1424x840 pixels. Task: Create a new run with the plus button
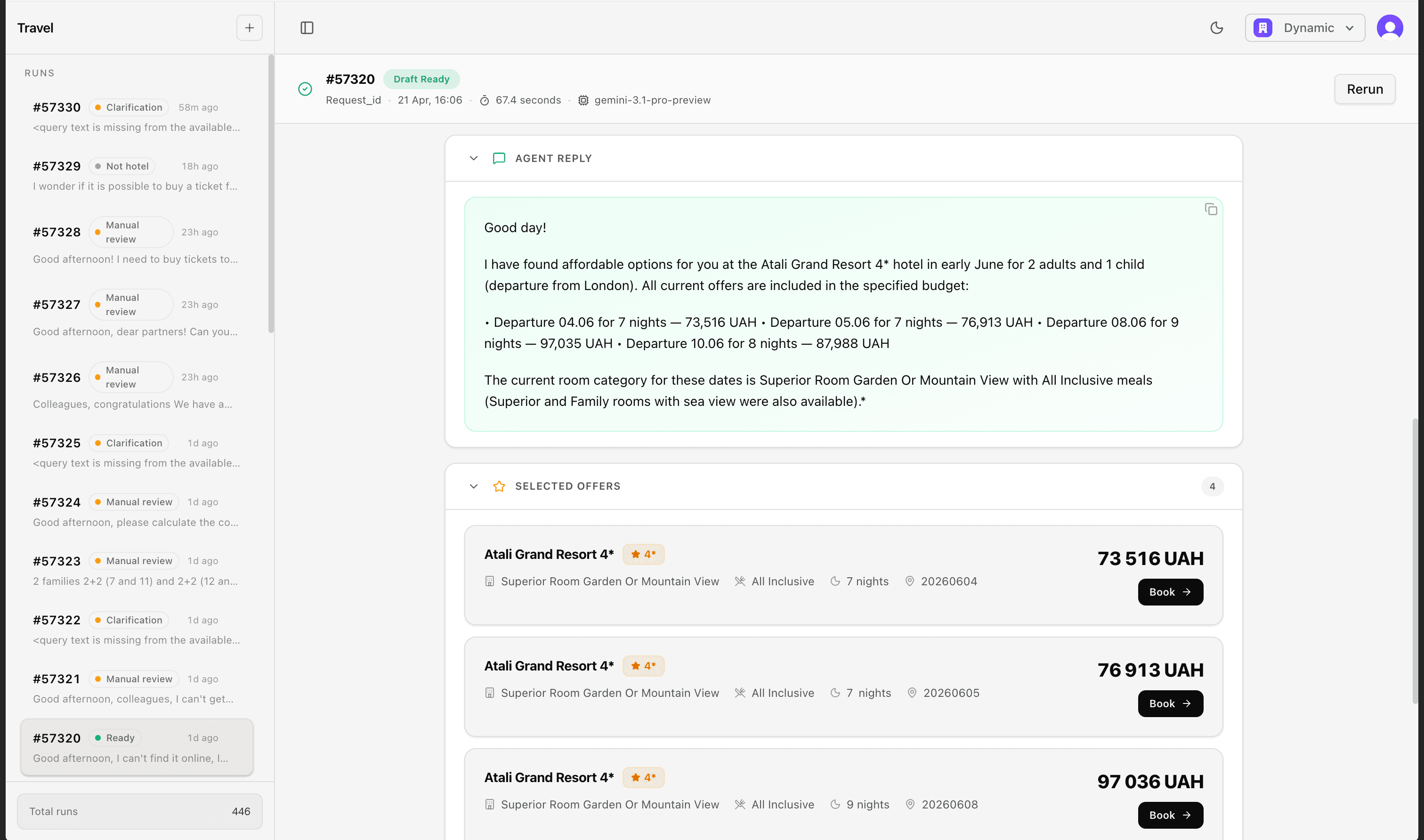249,27
